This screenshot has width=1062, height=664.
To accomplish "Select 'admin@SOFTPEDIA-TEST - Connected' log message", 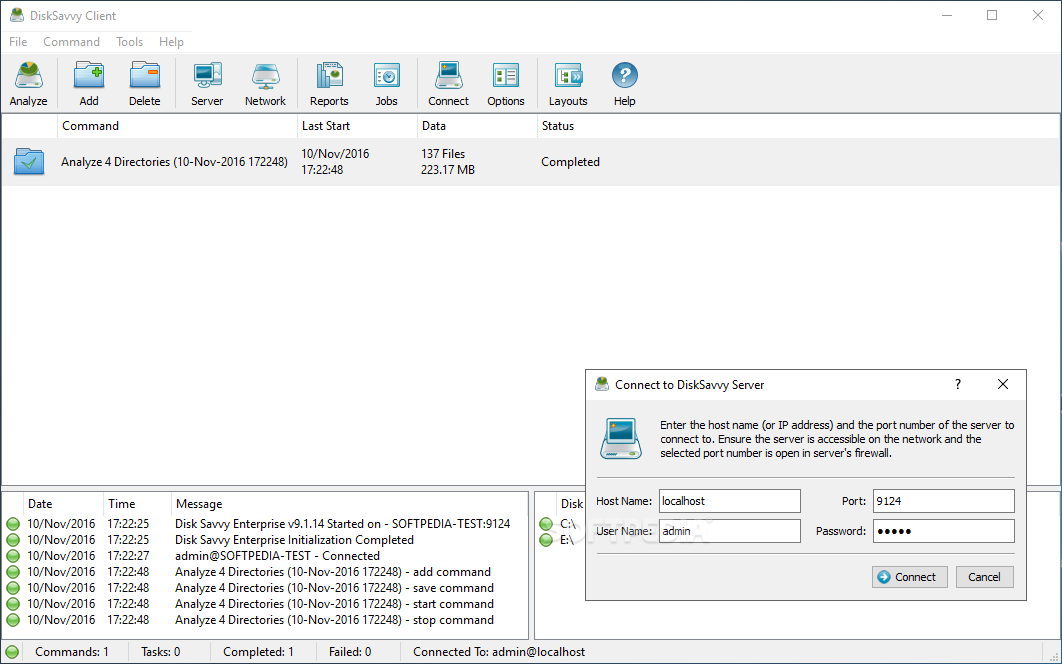I will click(x=277, y=556).
